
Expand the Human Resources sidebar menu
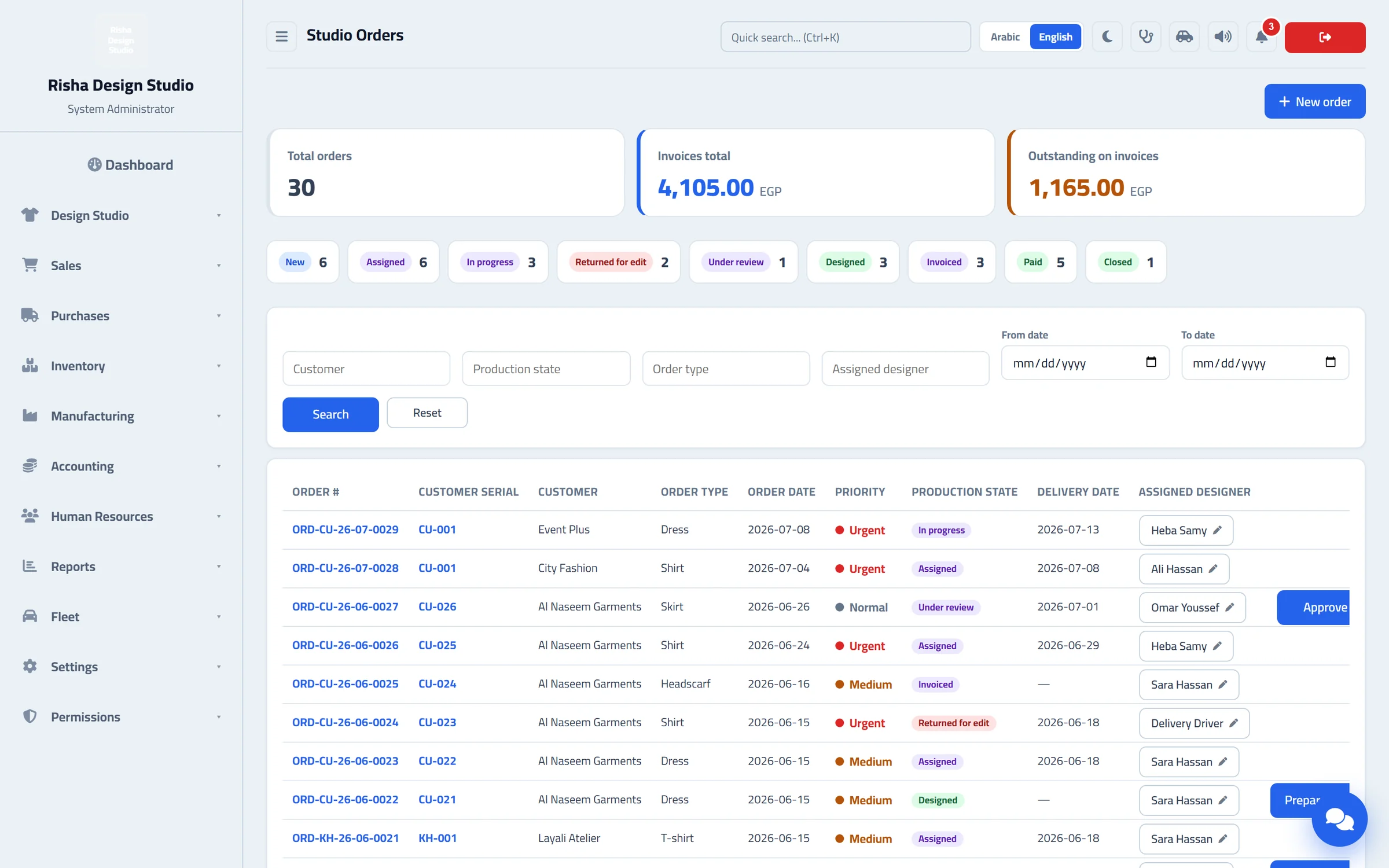121,516
